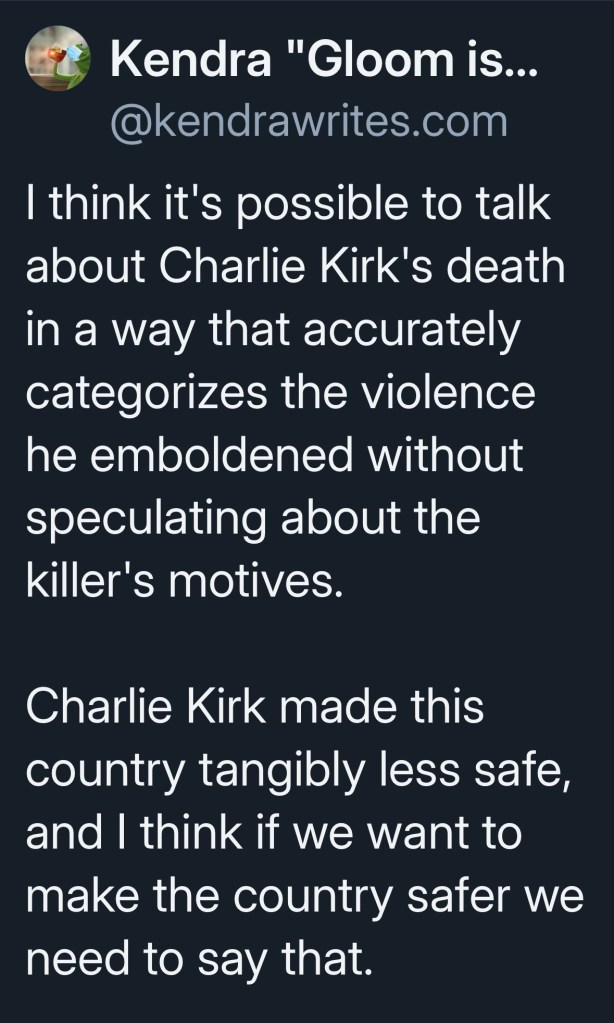This screenshot has width=614, height=1023.
Task: Click the line "speculating about the"
Action: coord(254,519)
